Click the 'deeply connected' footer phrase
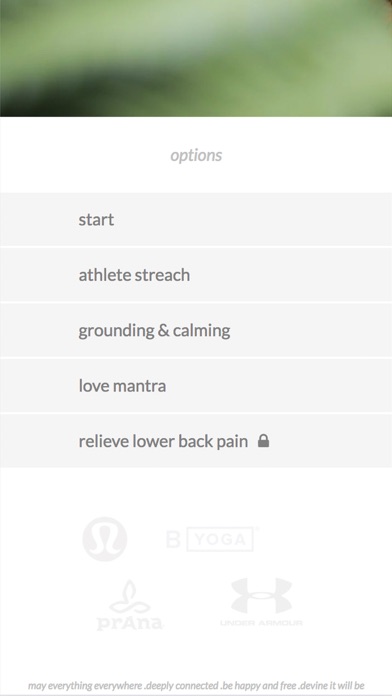 tap(181, 686)
